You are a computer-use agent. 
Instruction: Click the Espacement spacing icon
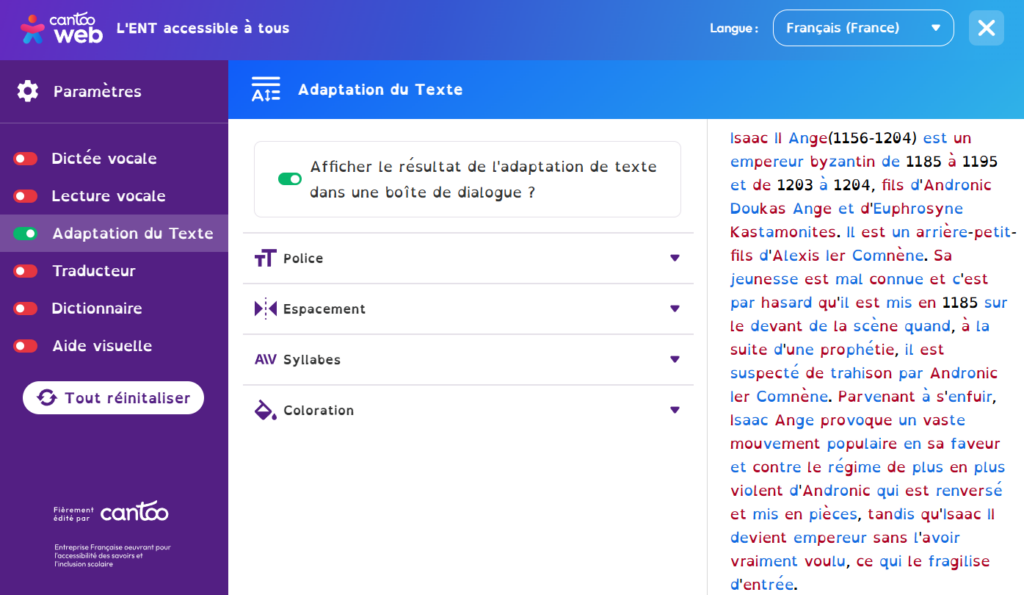tap(265, 309)
